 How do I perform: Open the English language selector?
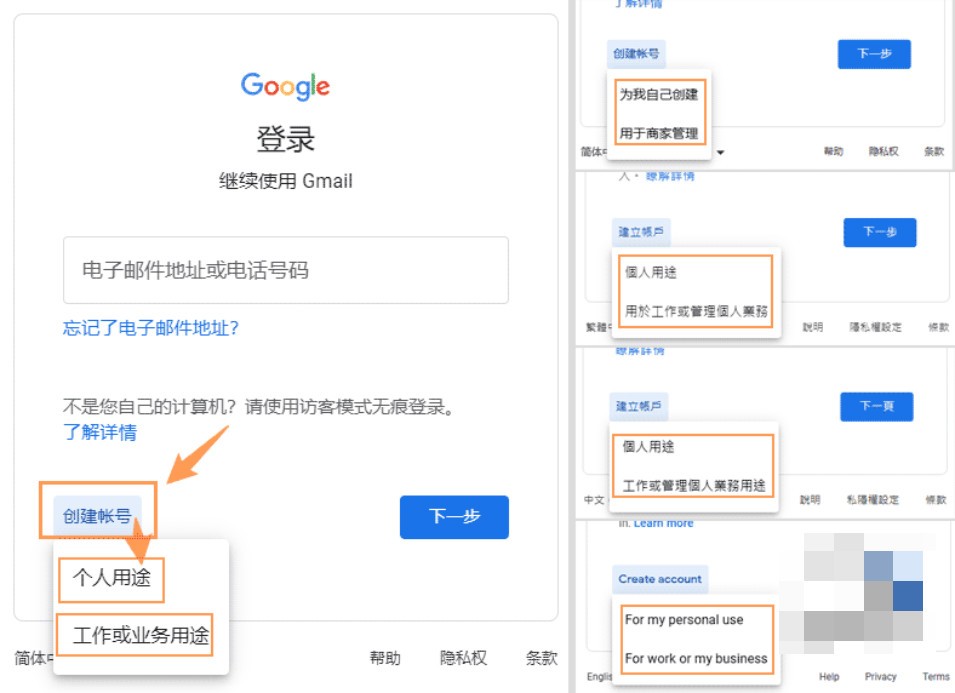(x=599, y=677)
